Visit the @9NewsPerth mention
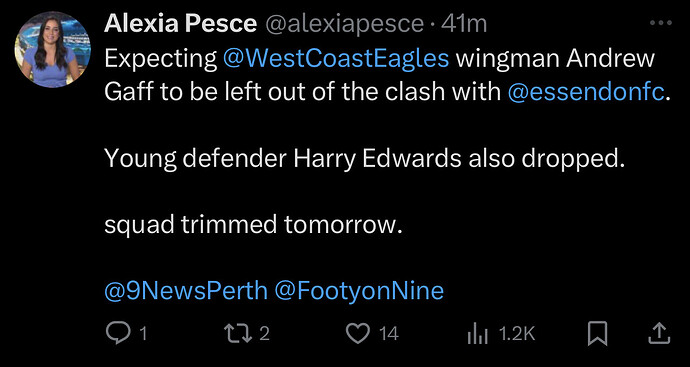690x367 pixels. (186, 291)
